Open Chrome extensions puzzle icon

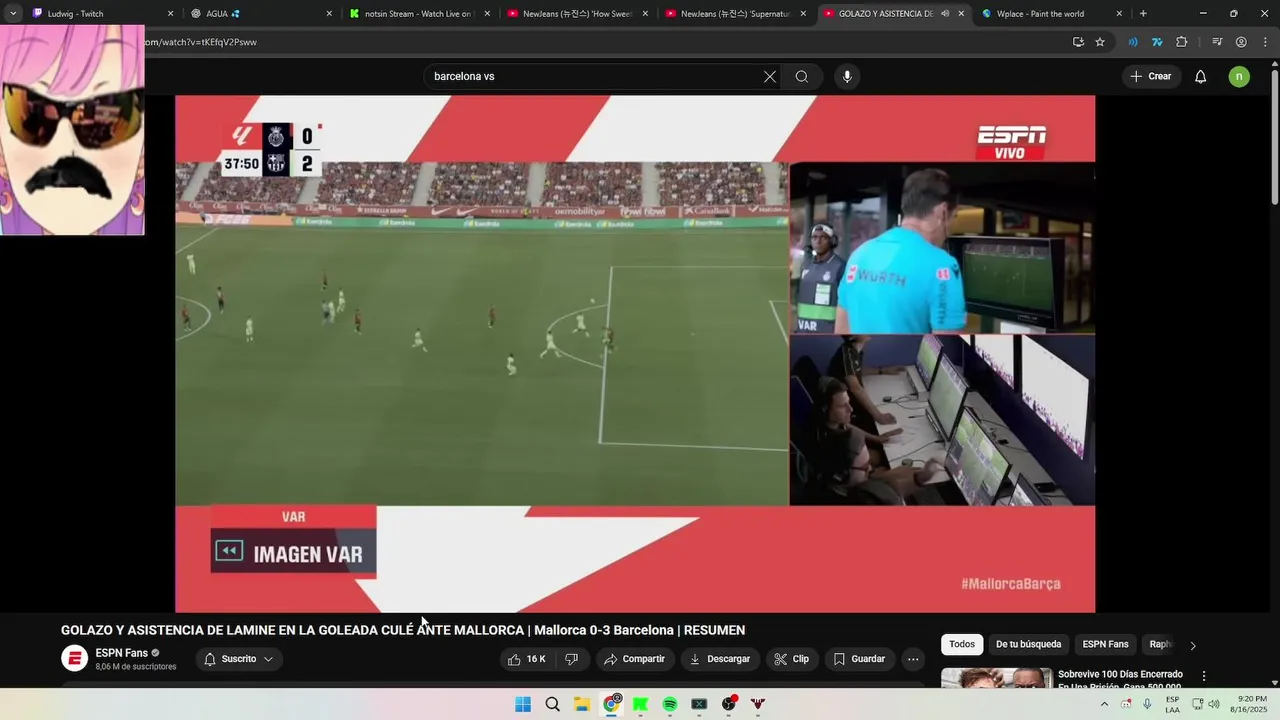[x=1182, y=42]
